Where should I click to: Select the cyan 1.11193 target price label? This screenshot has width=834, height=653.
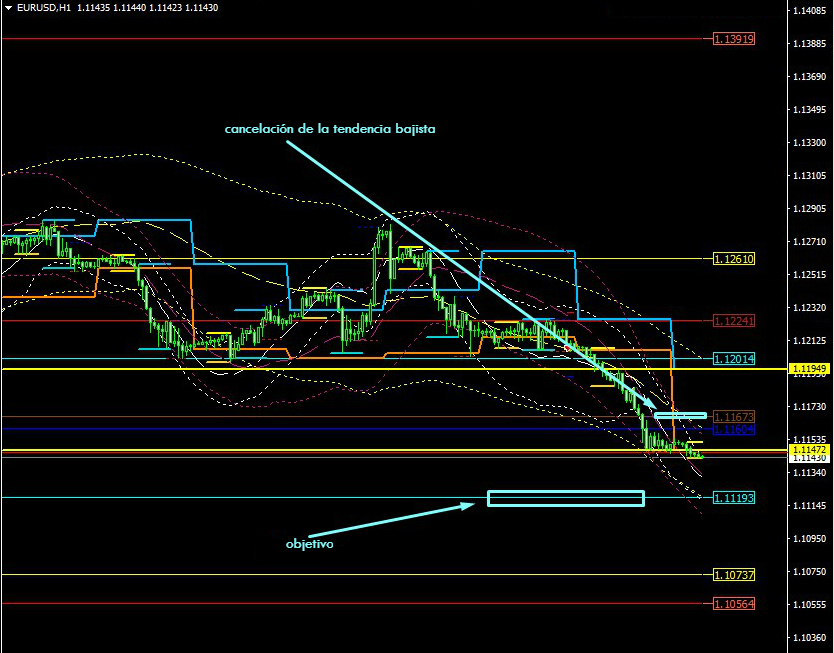point(733,497)
